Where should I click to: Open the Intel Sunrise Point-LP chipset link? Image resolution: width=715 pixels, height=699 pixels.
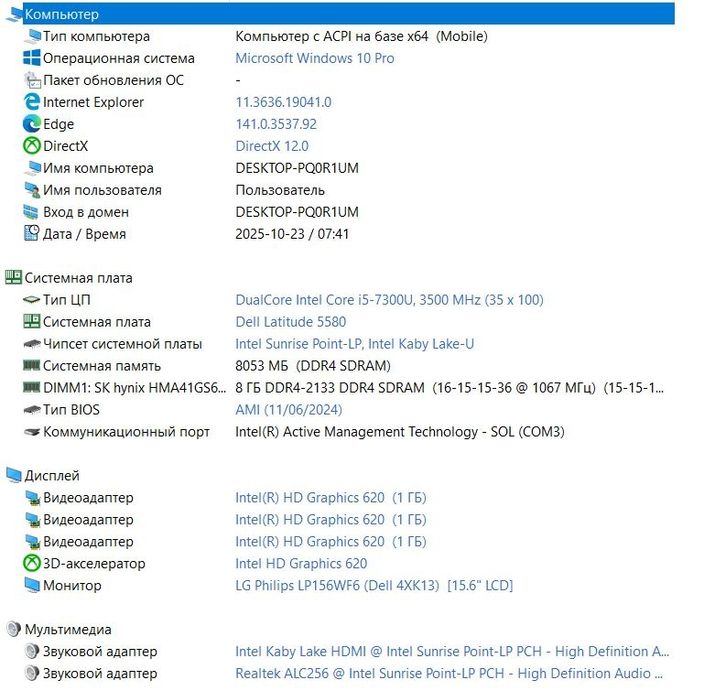[x=355, y=344]
